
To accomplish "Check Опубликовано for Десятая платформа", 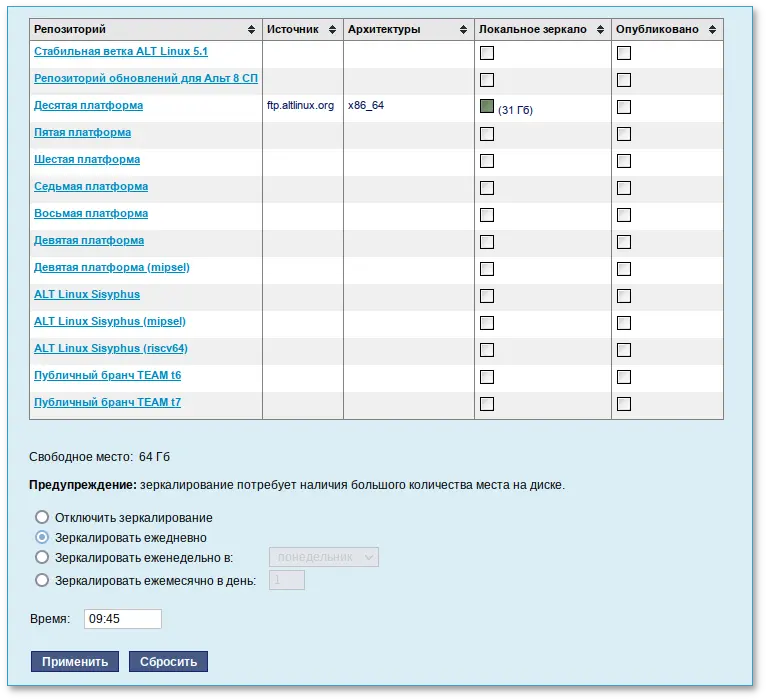I will 624,107.
